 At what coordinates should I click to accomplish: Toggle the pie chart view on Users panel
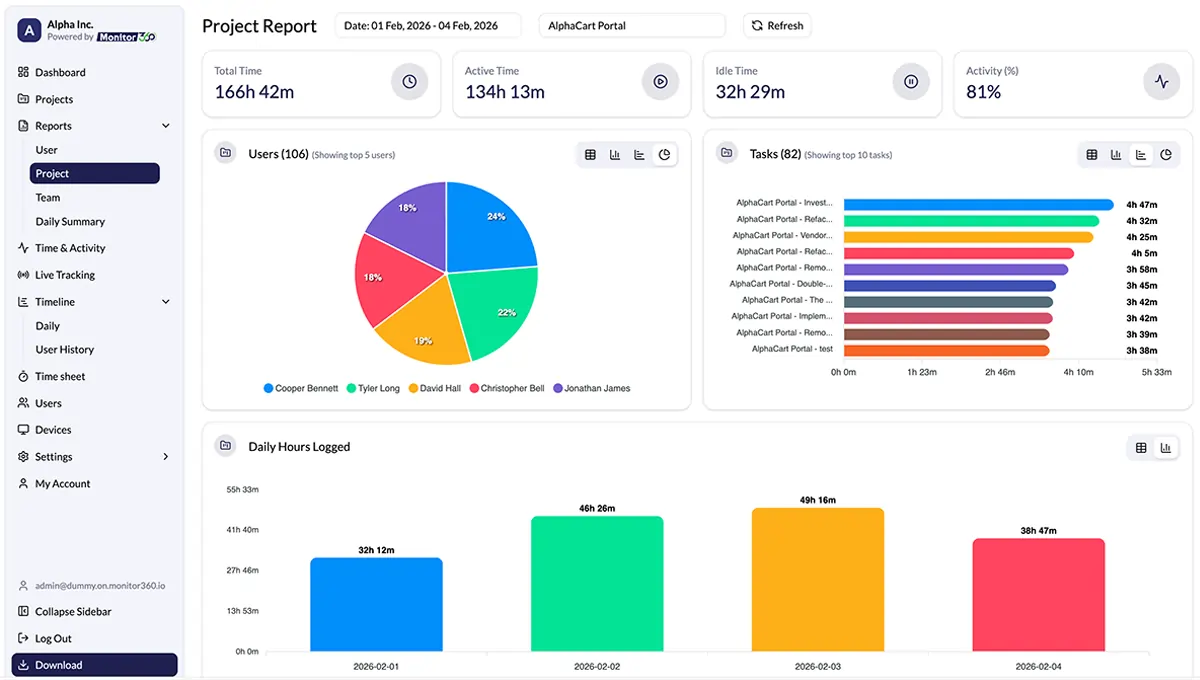click(664, 154)
